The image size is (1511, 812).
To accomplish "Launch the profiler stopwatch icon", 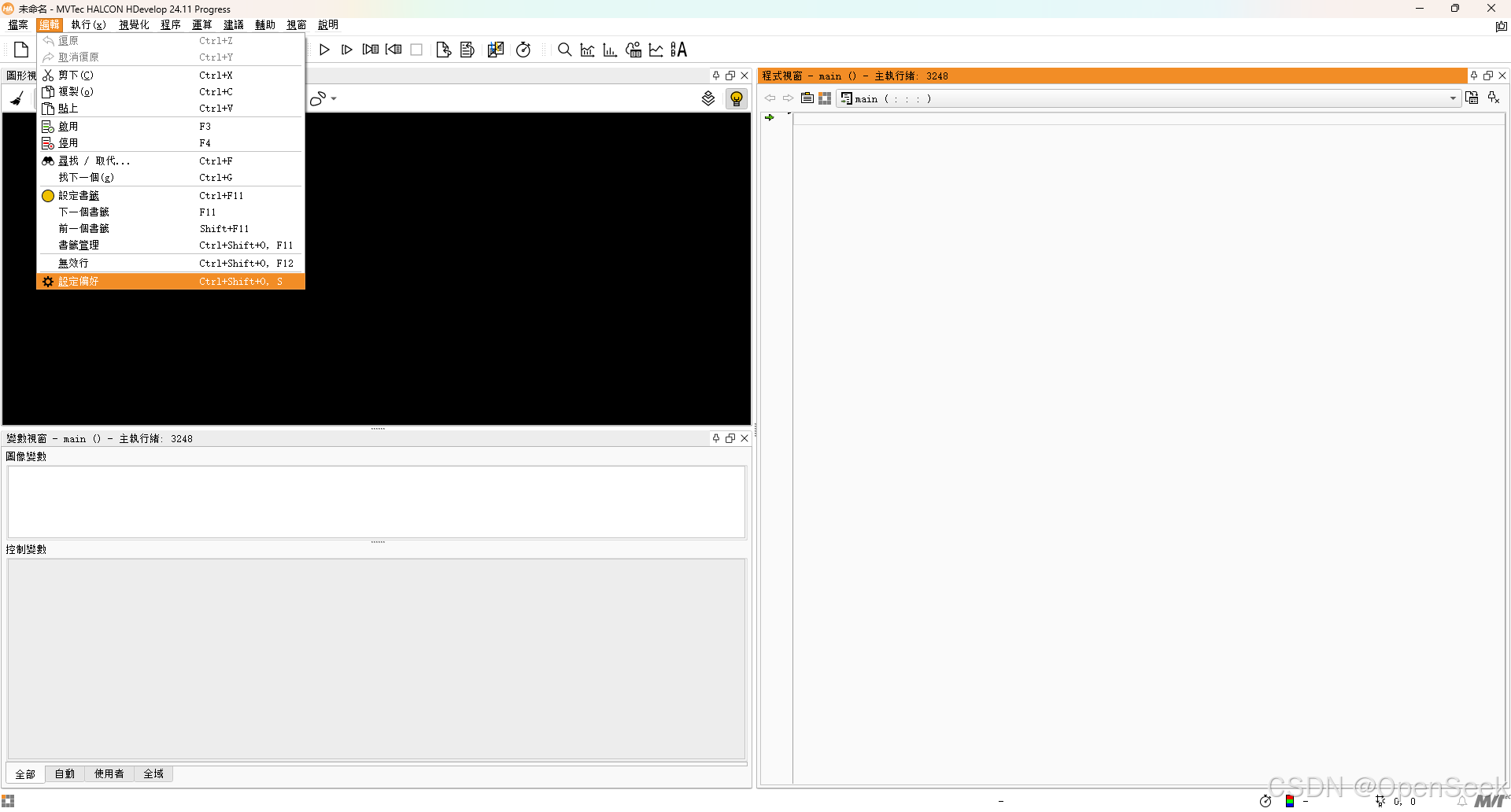I will click(x=523, y=50).
